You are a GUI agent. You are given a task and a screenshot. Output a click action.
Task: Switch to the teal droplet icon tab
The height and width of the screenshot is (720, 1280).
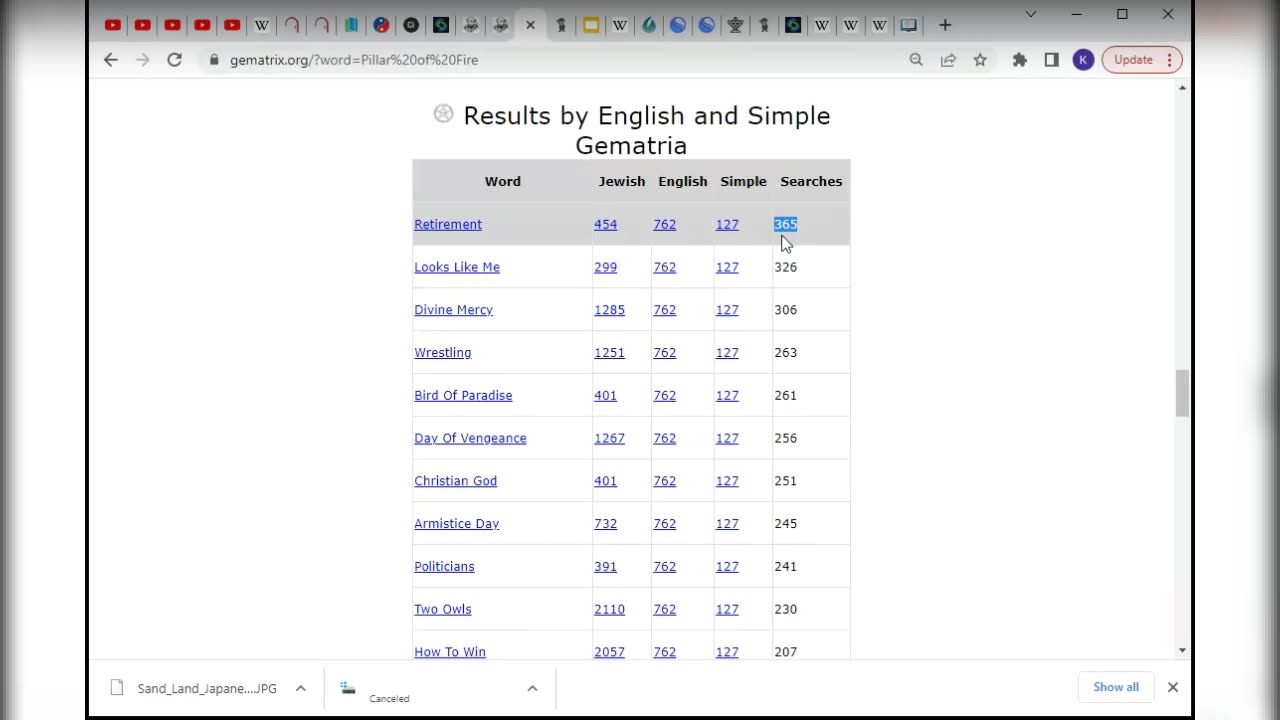click(649, 25)
